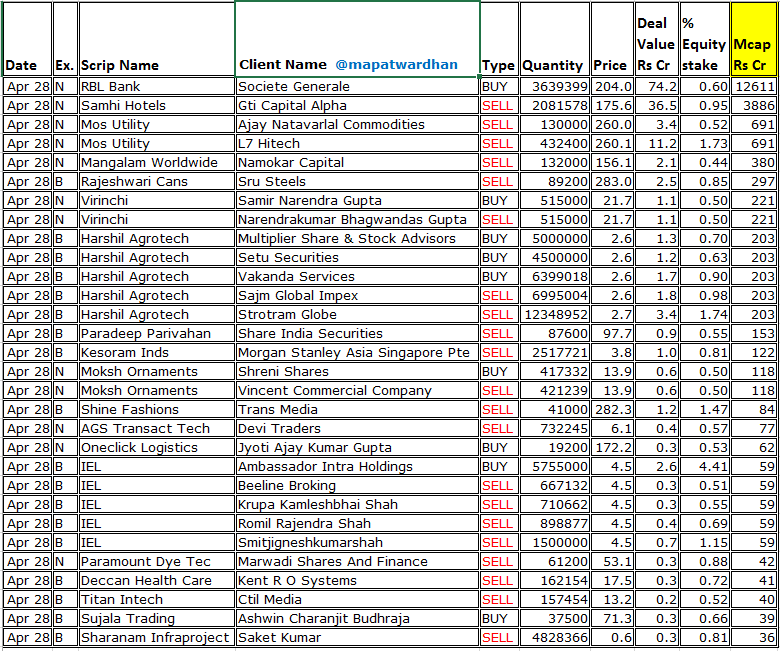Select the 'Gti Capital Alpha' cell
This screenshot has height=651, width=780.
pyautogui.click(x=357, y=105)
